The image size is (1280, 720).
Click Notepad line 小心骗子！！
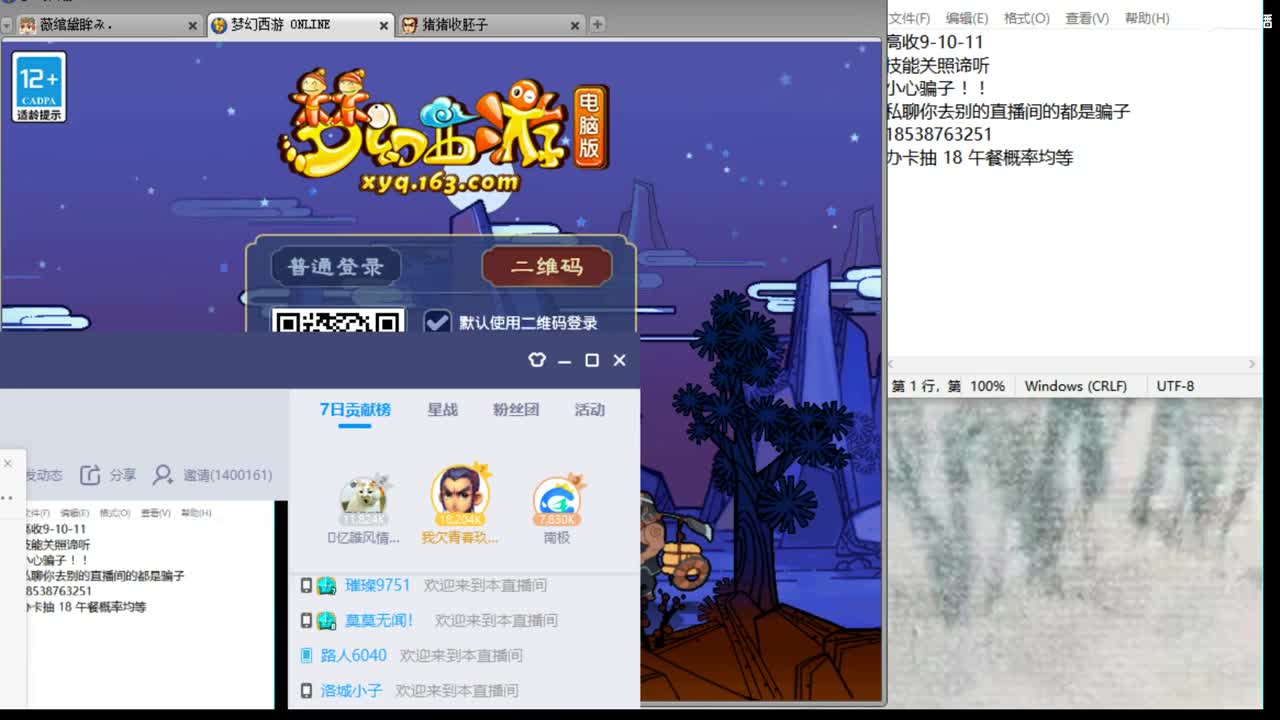[938, 88]
